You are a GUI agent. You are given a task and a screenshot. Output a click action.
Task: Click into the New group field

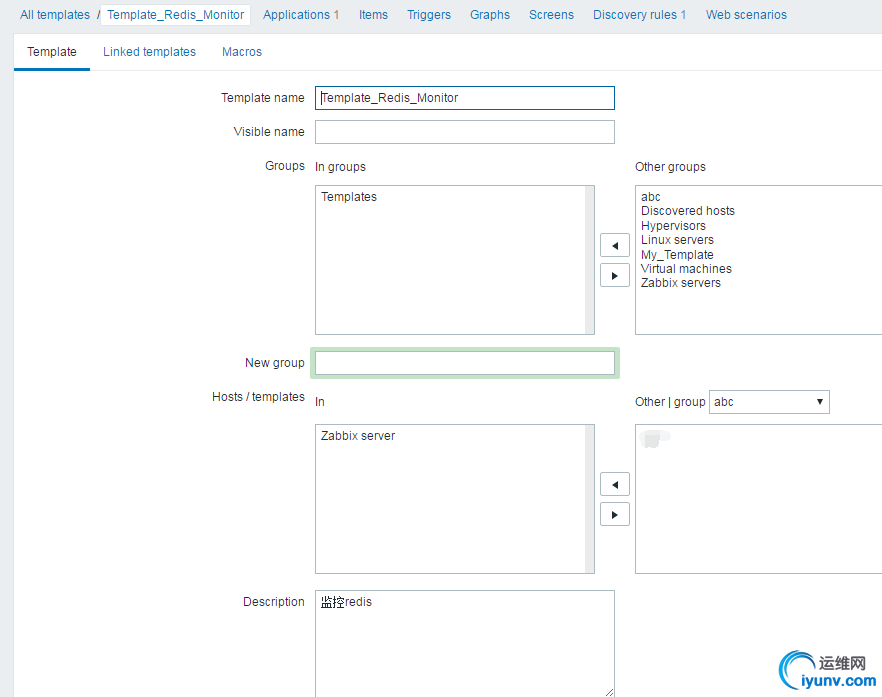point(465,363)
